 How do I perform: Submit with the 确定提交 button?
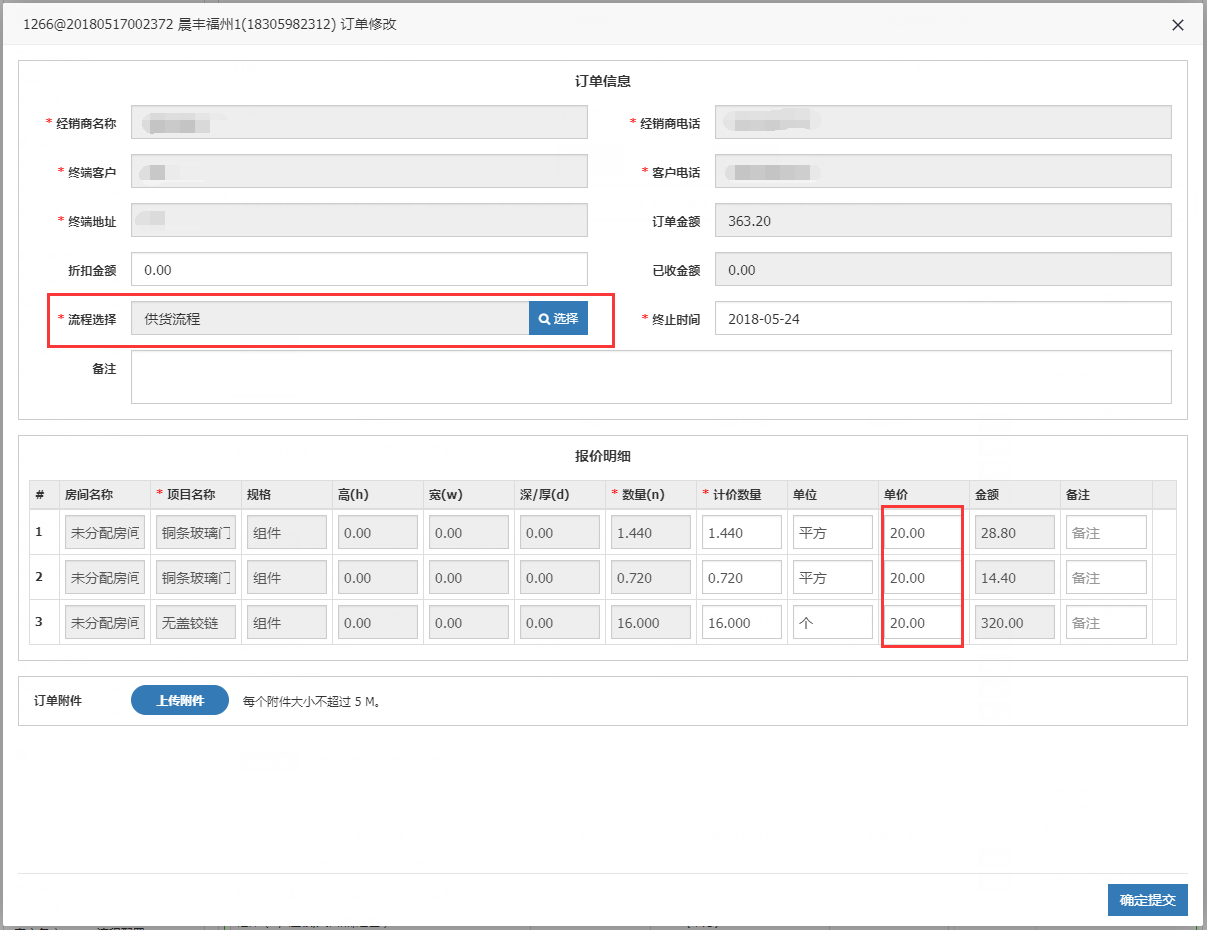point(1147,900)
